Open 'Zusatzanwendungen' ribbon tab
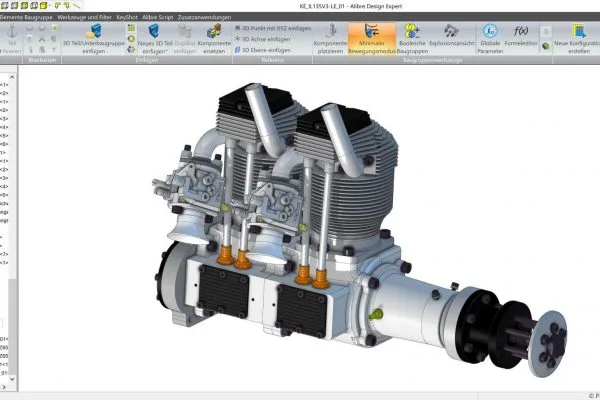Image resolution: width=600 pixels, height=400 pixels. (204, 17)
